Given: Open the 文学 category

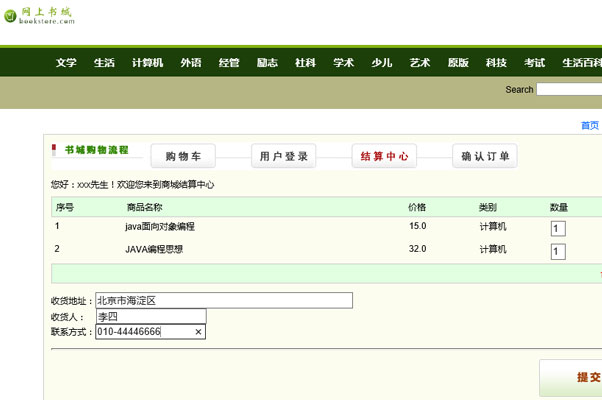Looking at the screenshot, I should 66,63.
